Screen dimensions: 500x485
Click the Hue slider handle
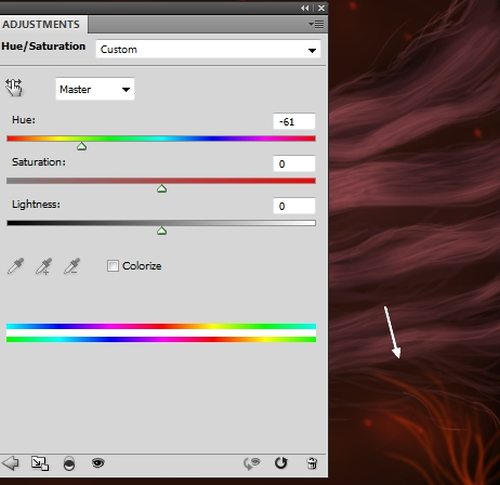(82, 146)
